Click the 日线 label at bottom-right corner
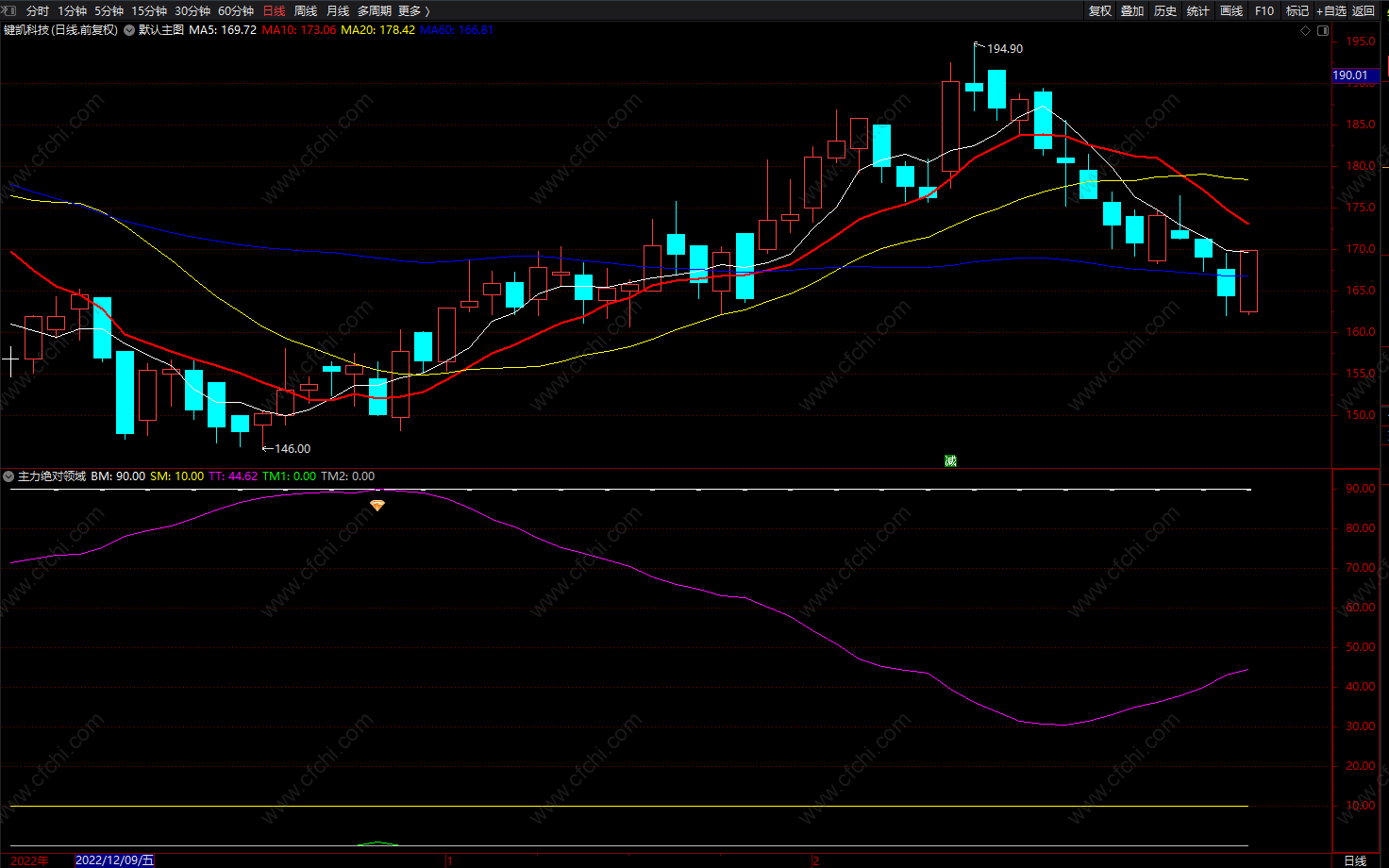This screenshot has width=1389, height=868. click(1355, 860)
